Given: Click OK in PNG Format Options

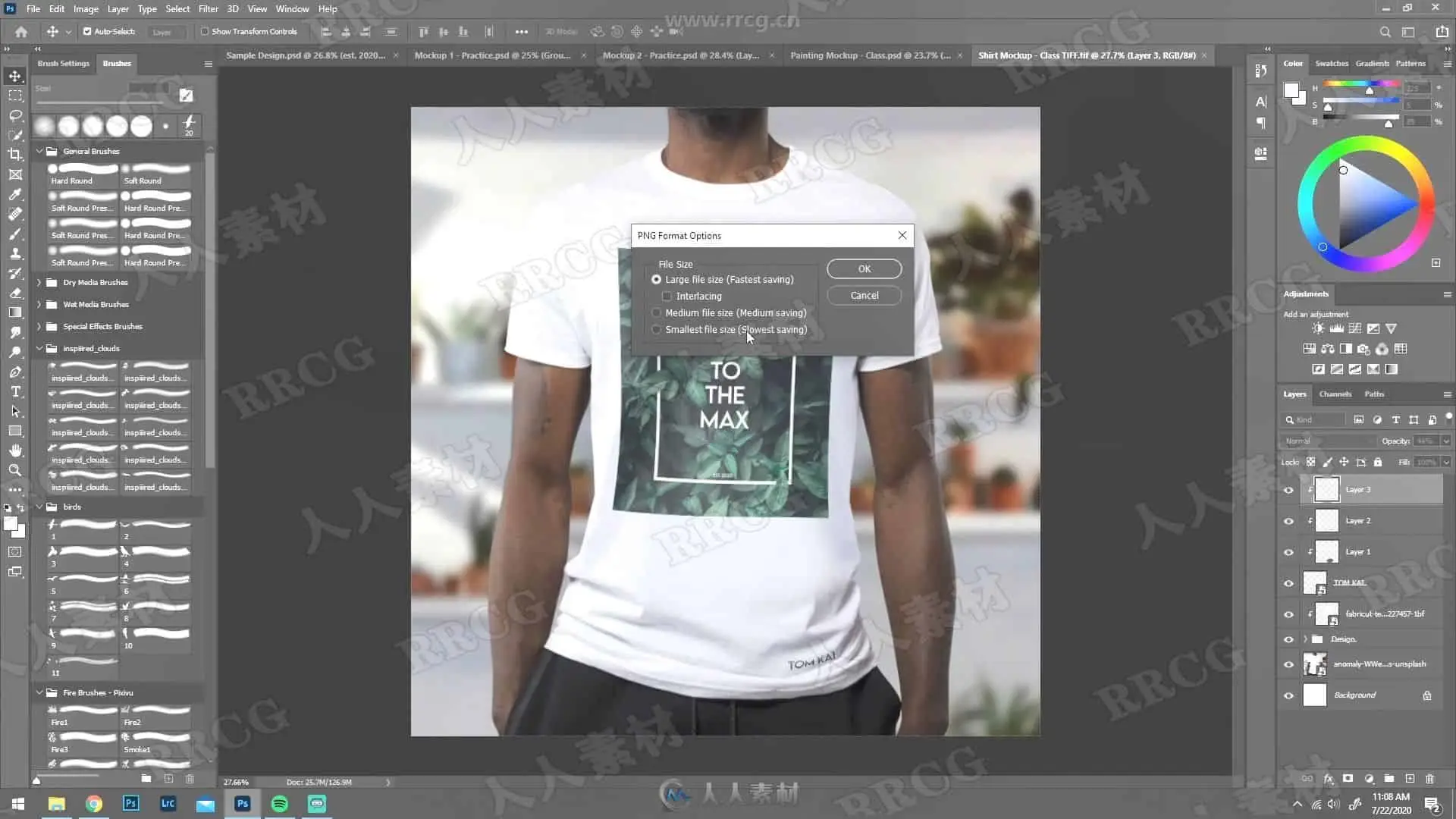Looking at the screenshot, I should (x=864, y=269).
